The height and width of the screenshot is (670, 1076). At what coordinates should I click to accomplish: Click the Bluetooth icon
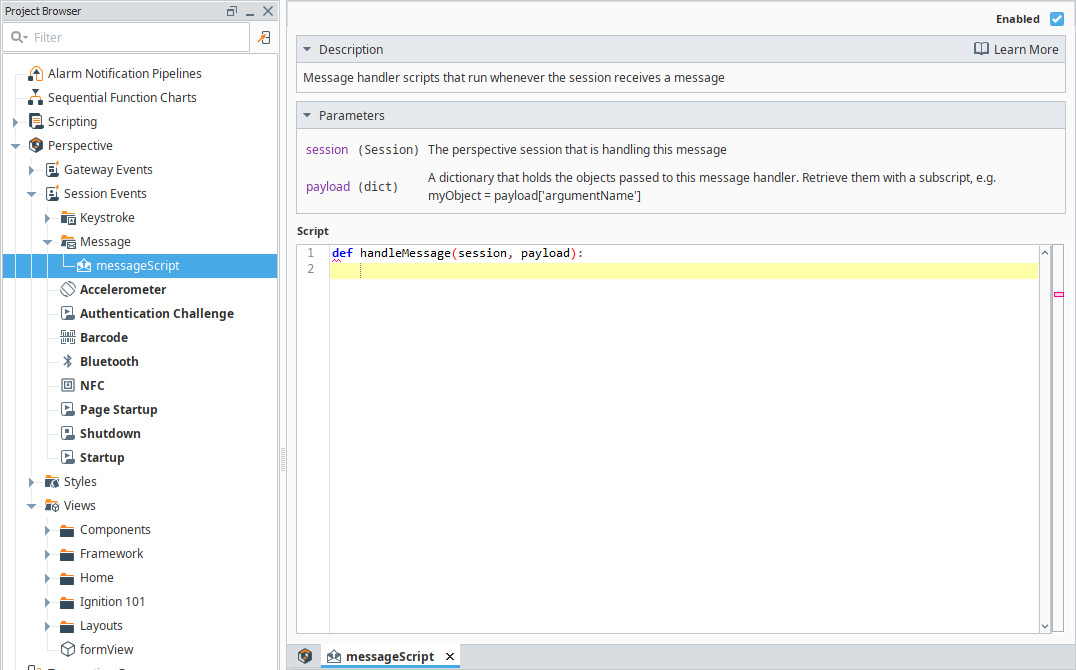point(68,362)
